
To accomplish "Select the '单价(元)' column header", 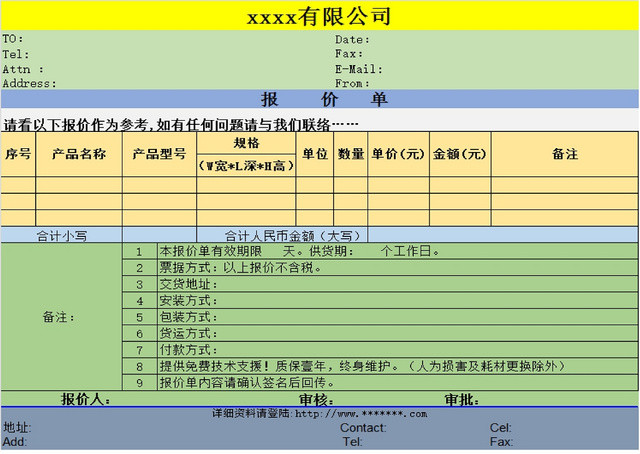I will point(398,154).
